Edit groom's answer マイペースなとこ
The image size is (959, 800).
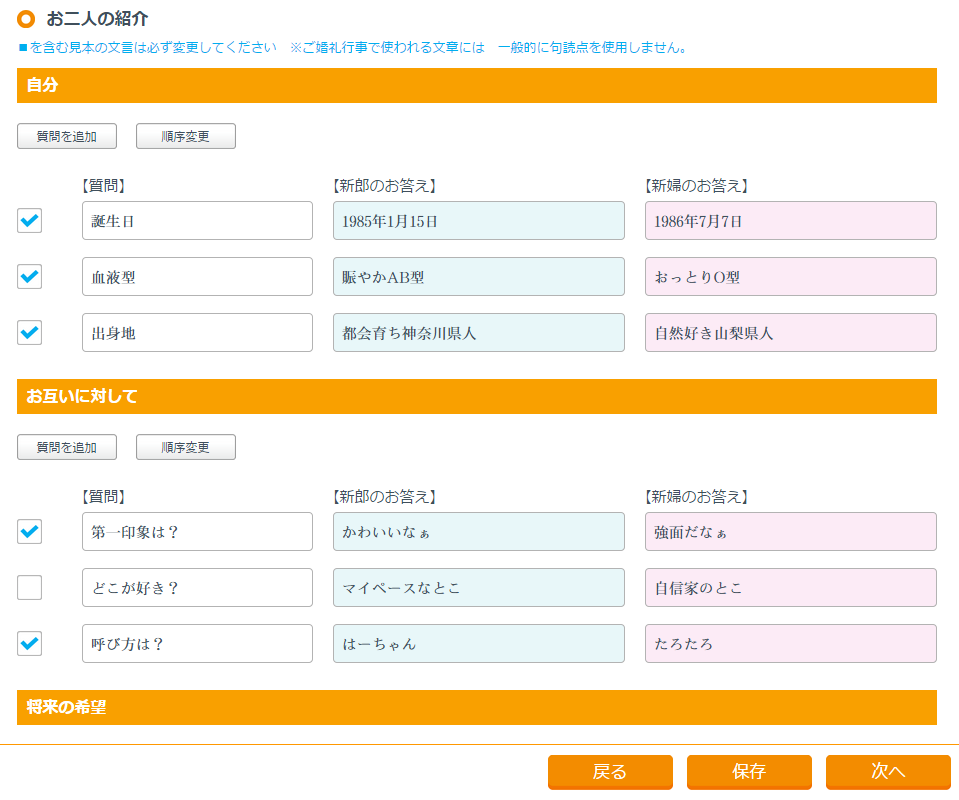point(478,588)
